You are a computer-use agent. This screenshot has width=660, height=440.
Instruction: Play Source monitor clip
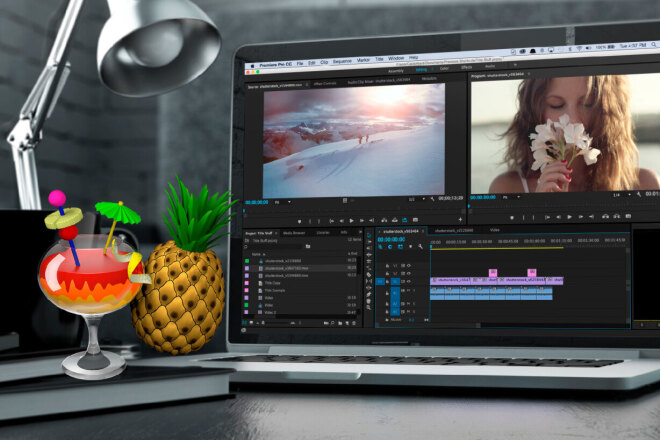tap(351, 221)
